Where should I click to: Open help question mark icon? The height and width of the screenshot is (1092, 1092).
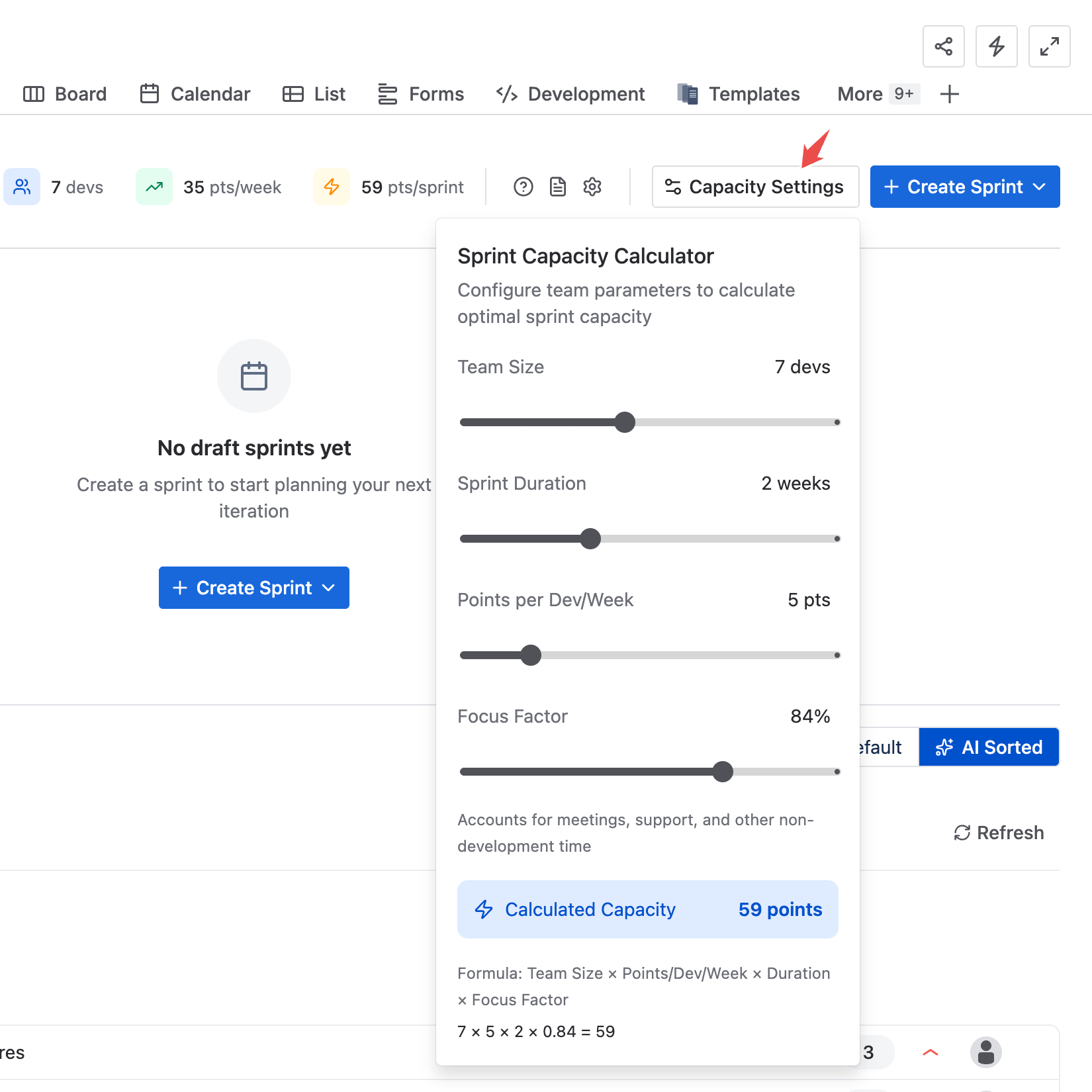click(523, 187)
